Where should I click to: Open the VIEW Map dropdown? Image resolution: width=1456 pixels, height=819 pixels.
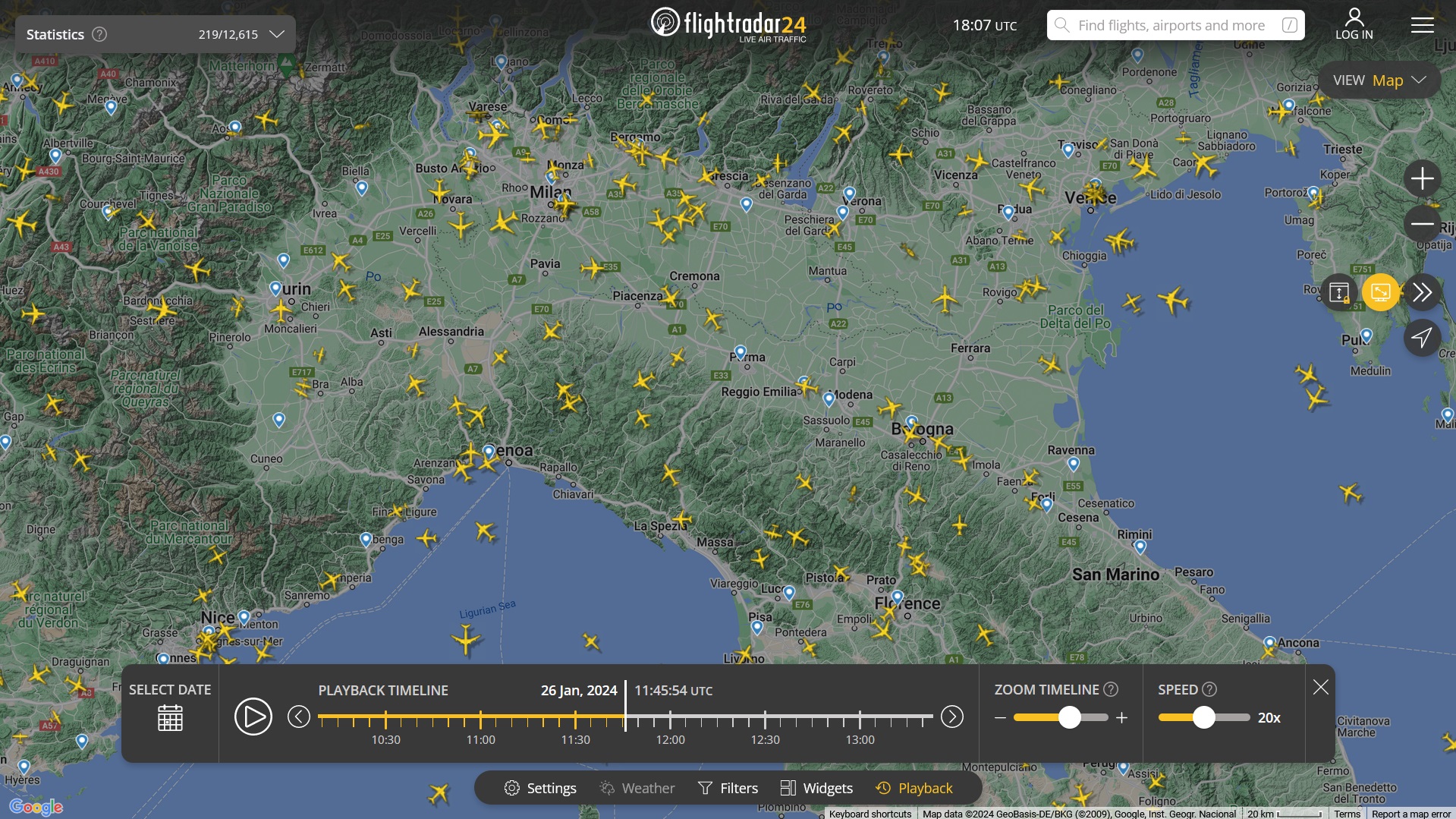pos(1379,80)
